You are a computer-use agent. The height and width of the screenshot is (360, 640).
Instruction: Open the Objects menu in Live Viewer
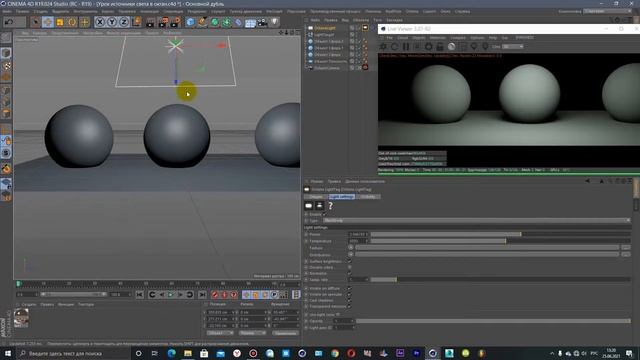(x=418, y=38)
